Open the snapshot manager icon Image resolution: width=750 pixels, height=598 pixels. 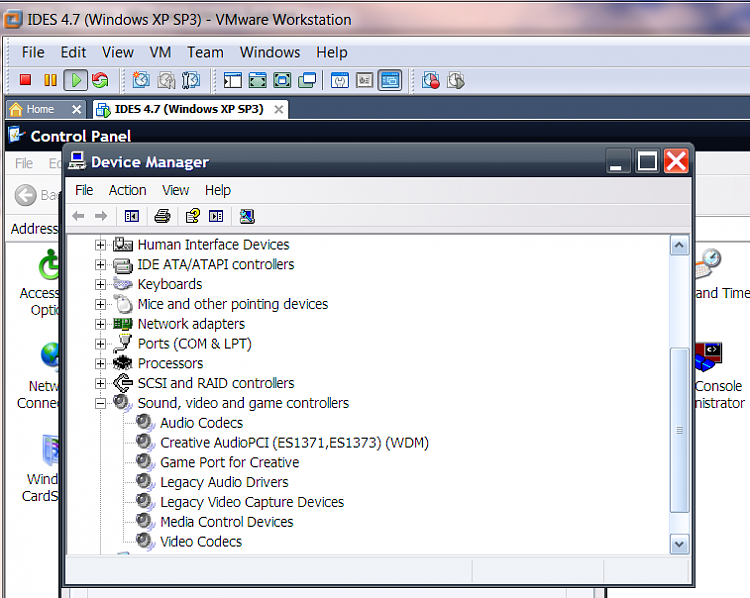191,80
